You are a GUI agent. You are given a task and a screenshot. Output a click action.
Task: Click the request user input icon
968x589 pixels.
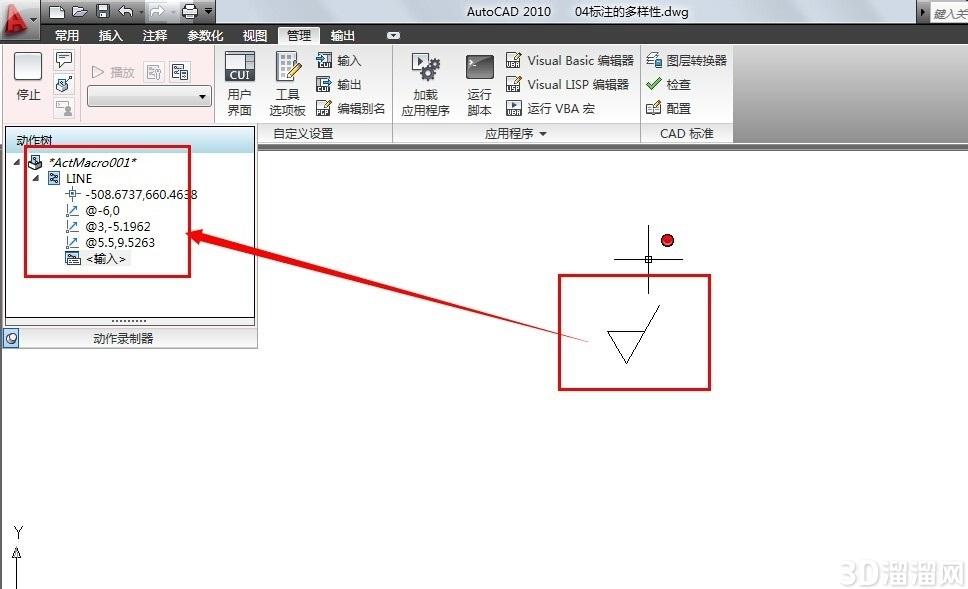pyautogui.click(x=64, y=108)
